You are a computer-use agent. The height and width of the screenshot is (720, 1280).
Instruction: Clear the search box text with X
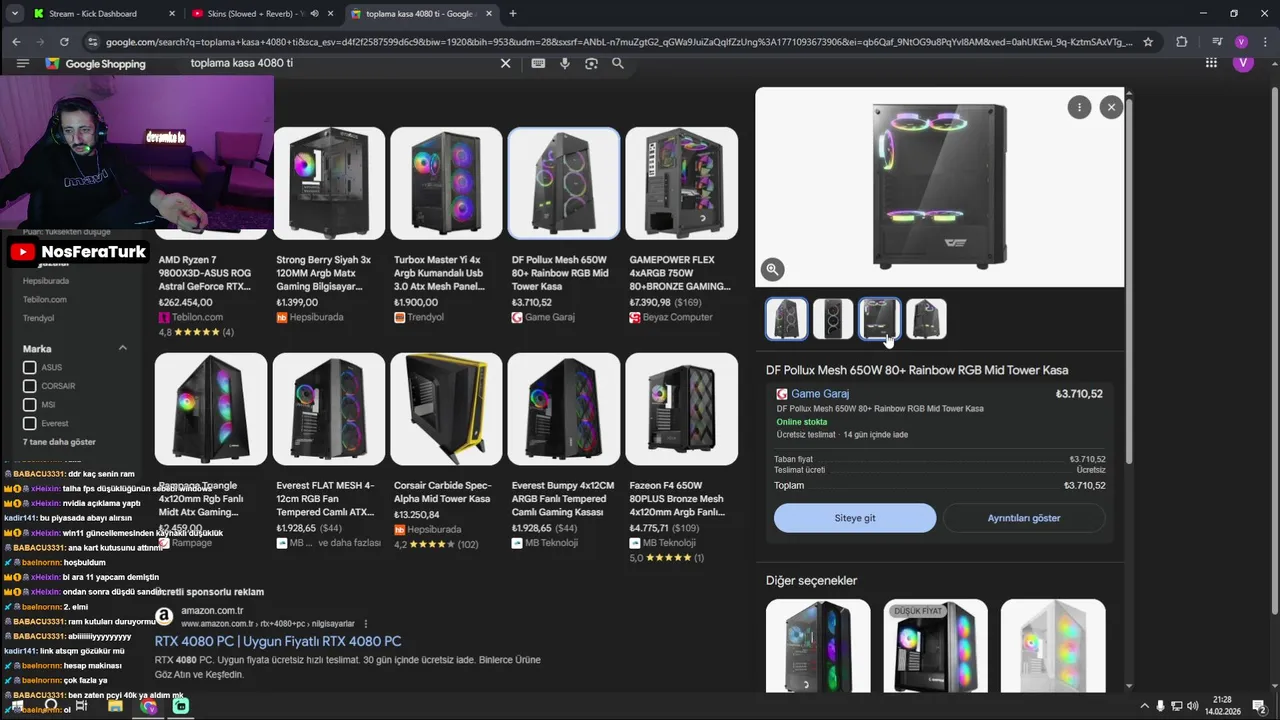[x=505, y=63]
